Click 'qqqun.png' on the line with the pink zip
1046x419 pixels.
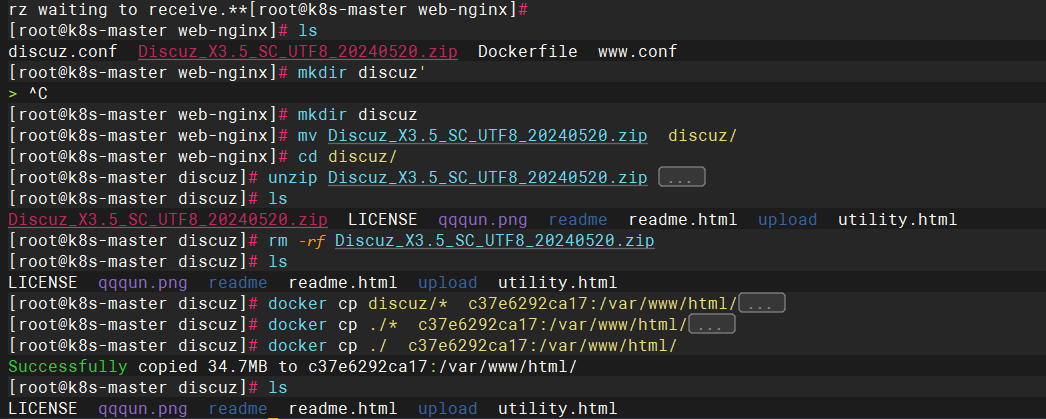[x=482, y=220]
